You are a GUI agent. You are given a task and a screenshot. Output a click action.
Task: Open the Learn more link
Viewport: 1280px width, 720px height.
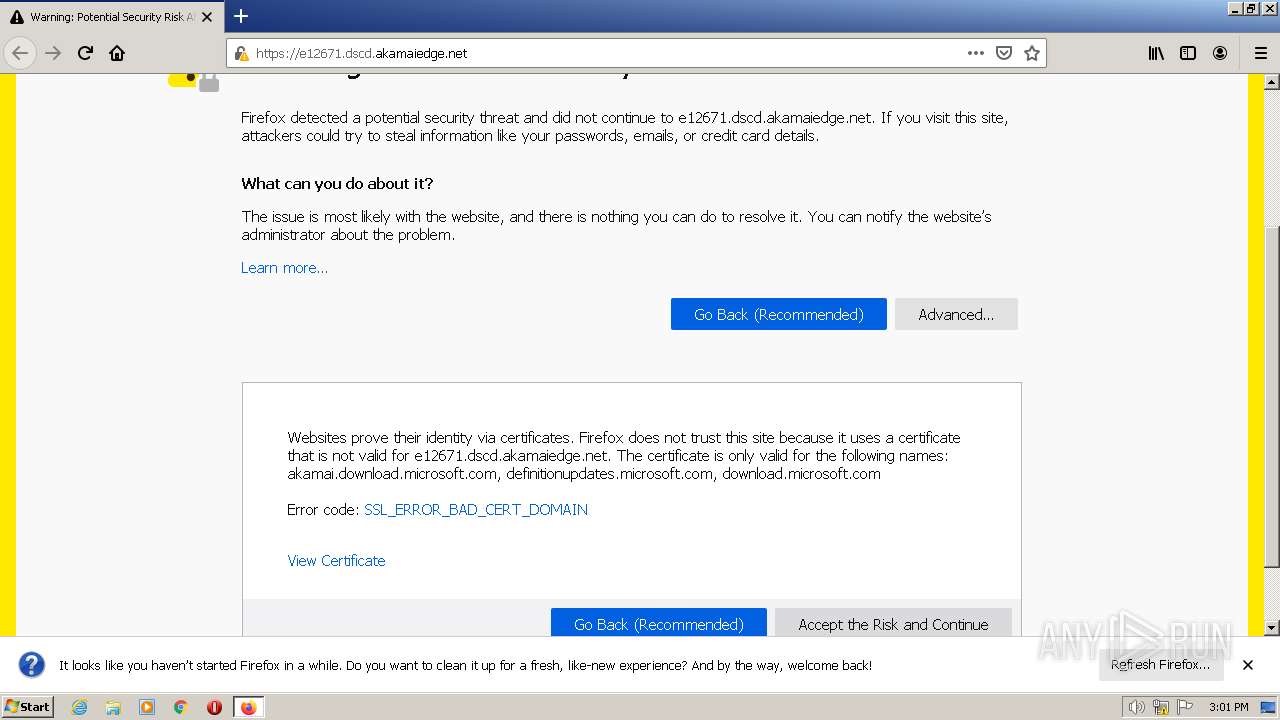284,267
